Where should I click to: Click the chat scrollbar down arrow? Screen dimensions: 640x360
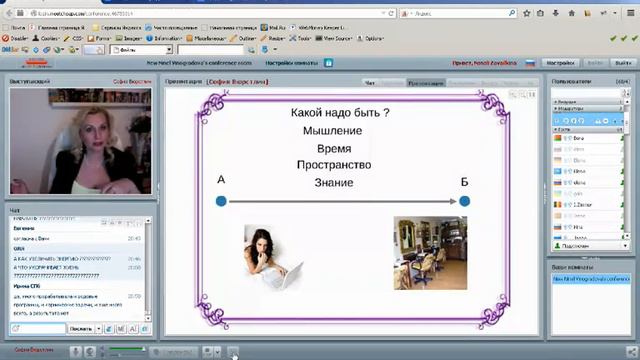click(x=148, y=318)
